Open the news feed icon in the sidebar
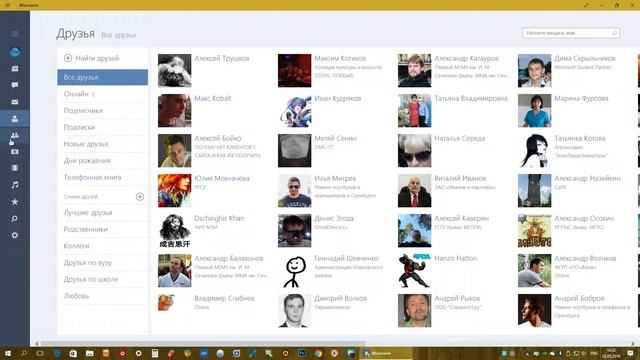640x360 pixels. [15, 69]
